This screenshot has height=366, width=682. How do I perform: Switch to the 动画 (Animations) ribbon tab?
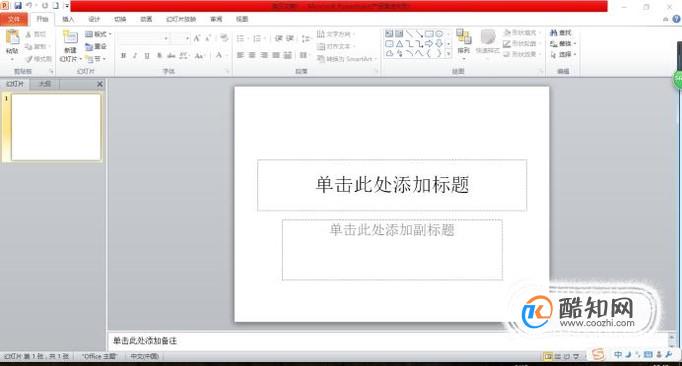tap(146, 19)
